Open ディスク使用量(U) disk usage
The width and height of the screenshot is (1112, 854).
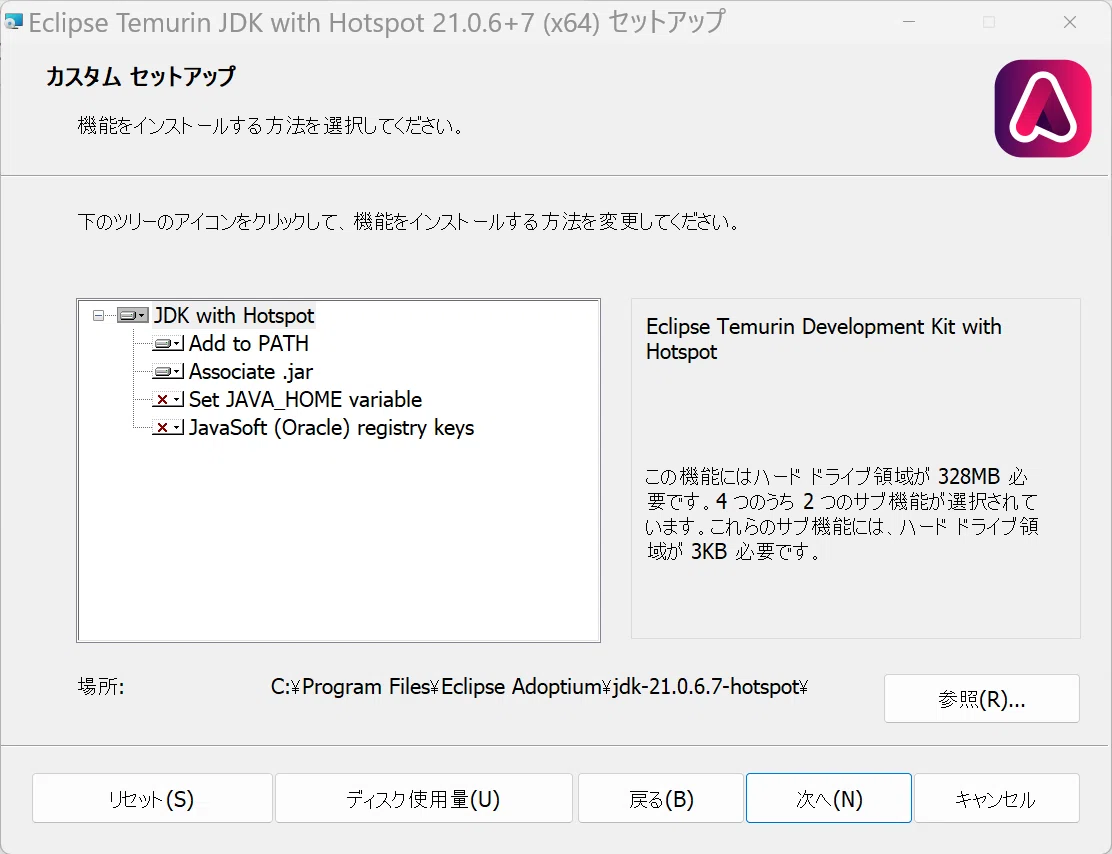423,799
